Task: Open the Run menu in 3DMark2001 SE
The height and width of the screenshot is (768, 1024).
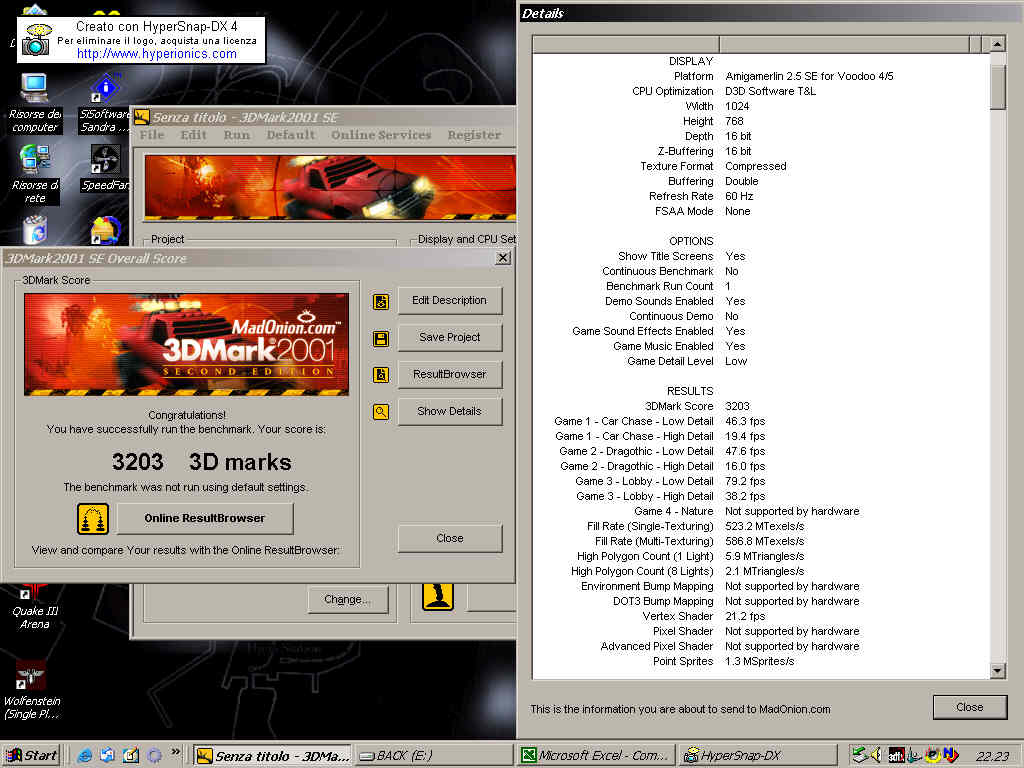Action: (x=236, y=135)
